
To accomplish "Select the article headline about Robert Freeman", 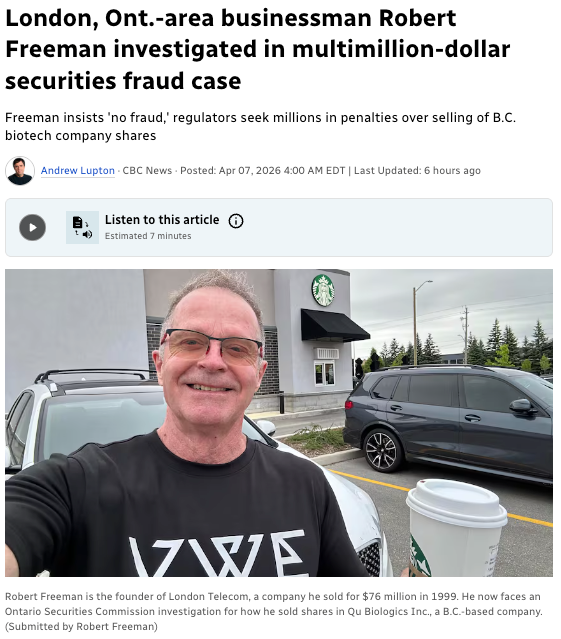I will click(x=257, y=49).
